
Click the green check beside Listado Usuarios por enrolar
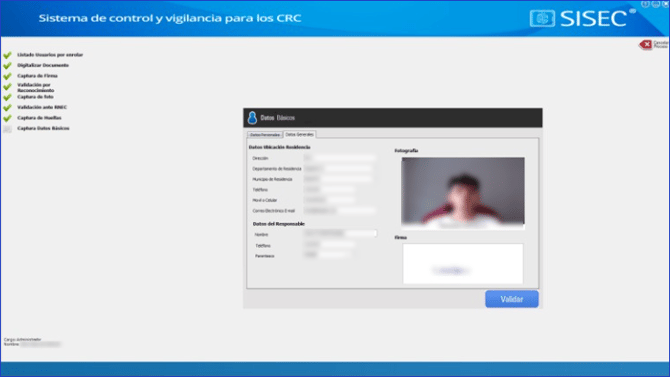tap(7, 55)
